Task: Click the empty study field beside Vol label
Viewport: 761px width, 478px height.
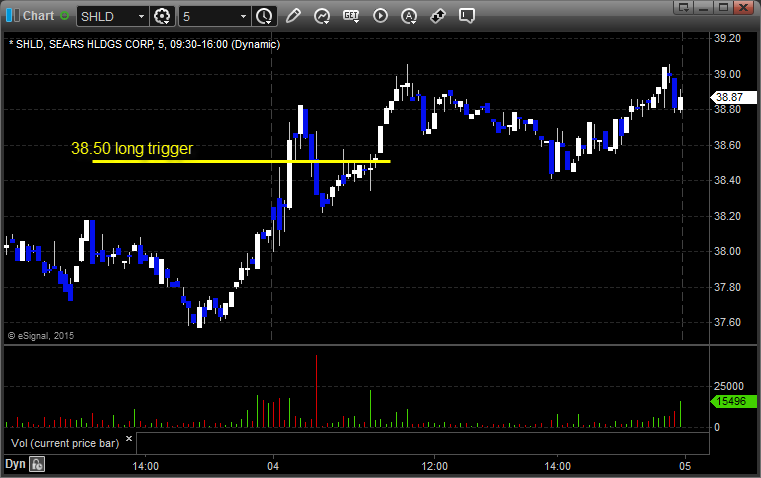Action: pos(422,443)
